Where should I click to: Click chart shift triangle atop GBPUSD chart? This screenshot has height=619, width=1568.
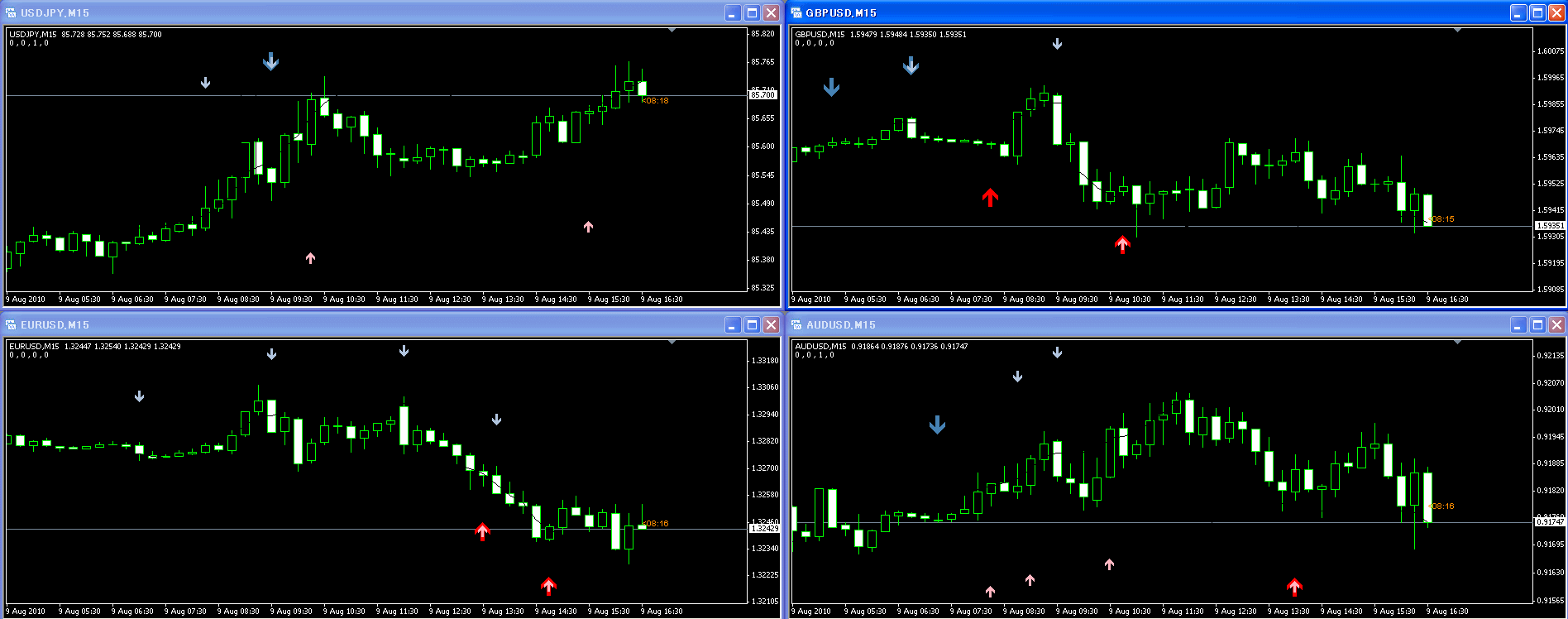point(1457,31)
